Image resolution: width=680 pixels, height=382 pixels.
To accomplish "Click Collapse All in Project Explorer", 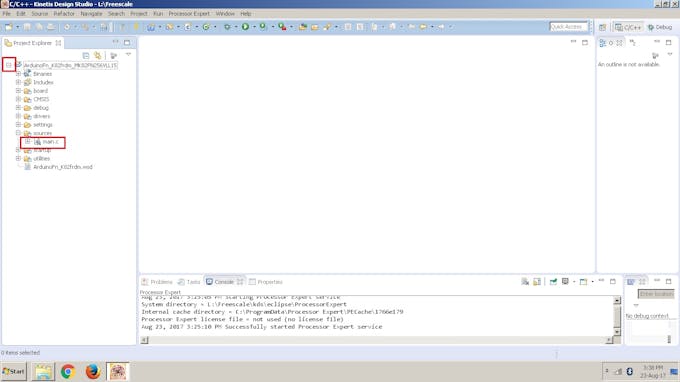I will click(86, 56).
